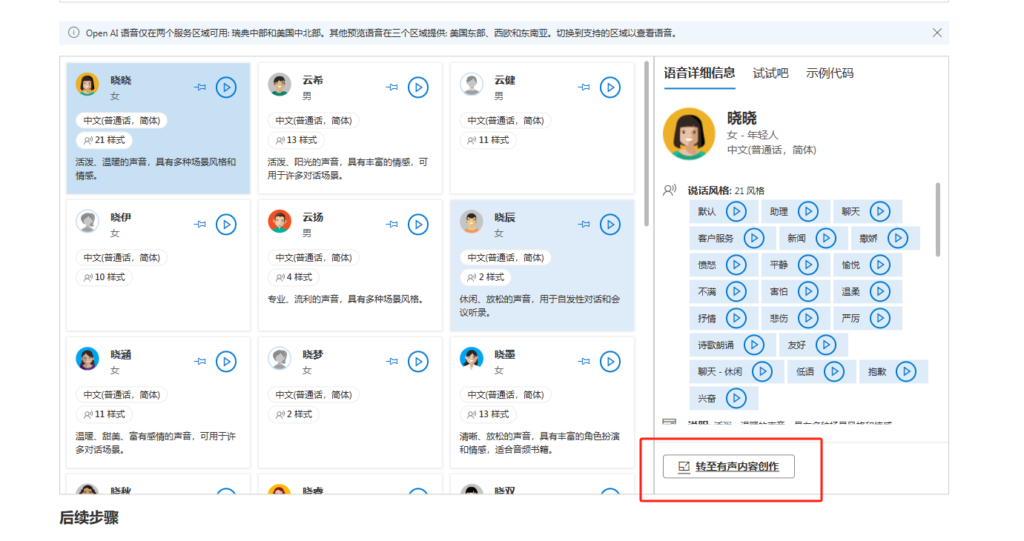Play the 晓梦 voice sample
Image resolution: width=1024 pixels, height=541 pixels.
pos(418,361)
